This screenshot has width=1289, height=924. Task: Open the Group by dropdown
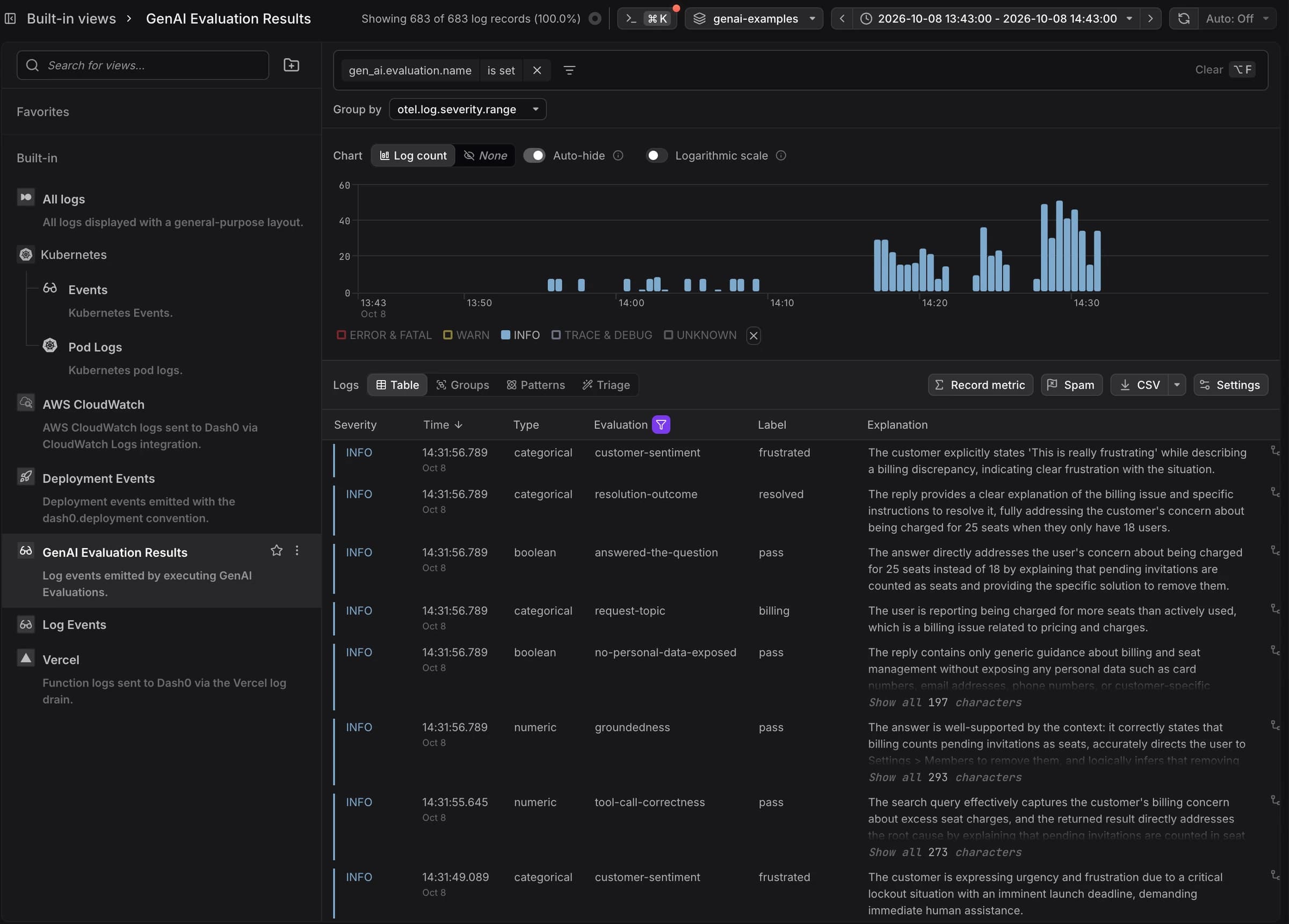467,109
